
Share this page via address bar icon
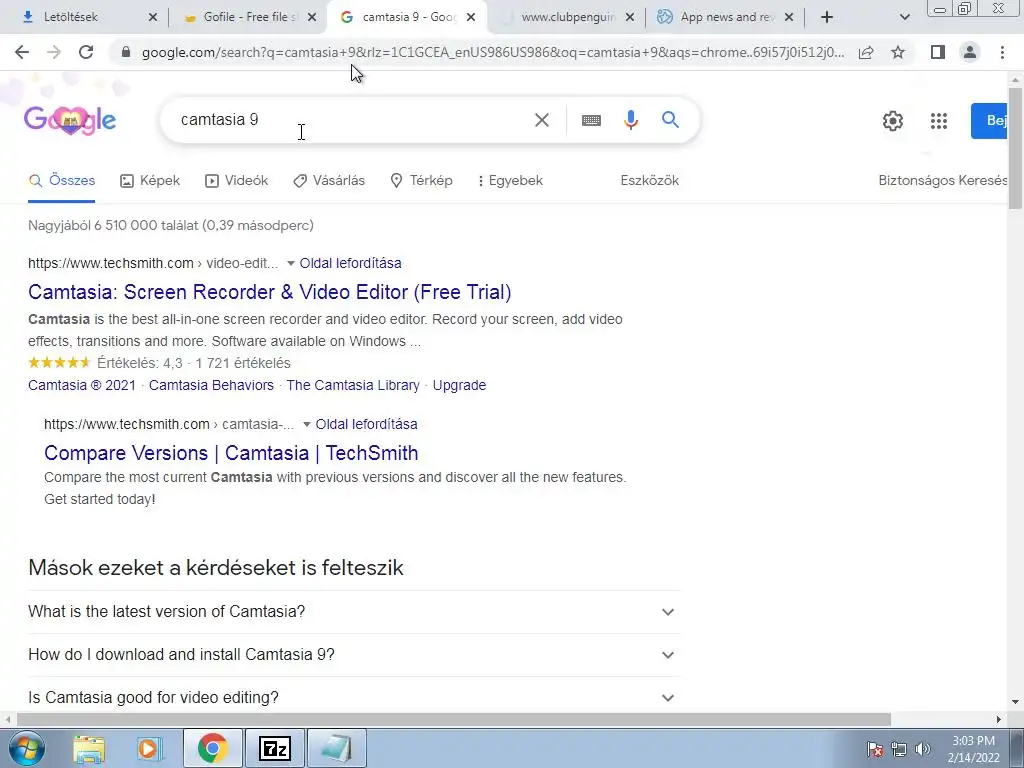[x=866, y=52]
